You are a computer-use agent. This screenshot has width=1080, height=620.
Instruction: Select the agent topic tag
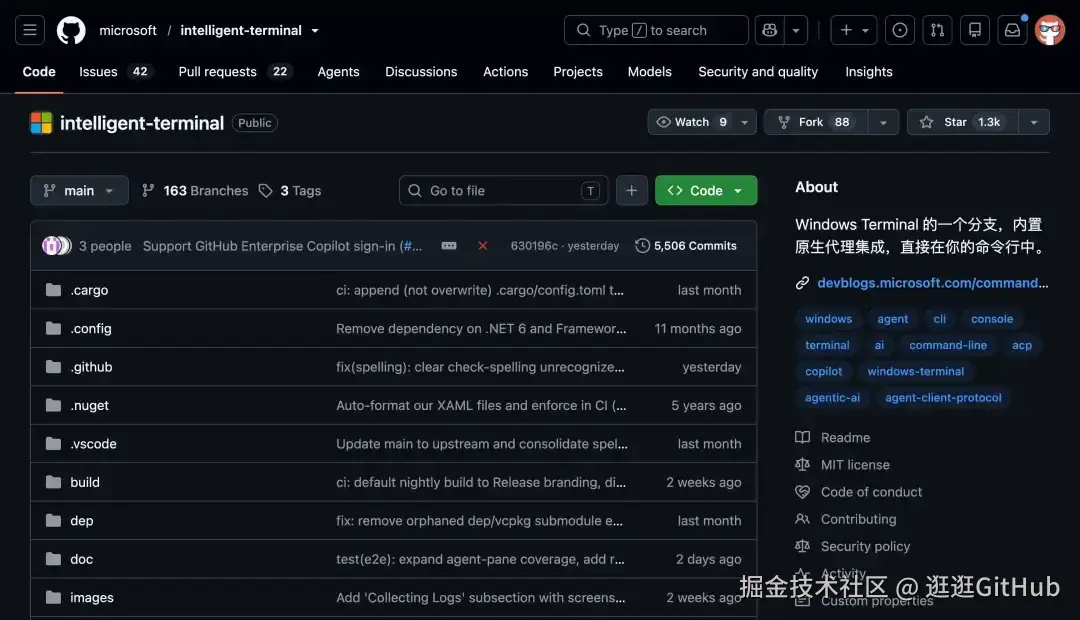893,319
